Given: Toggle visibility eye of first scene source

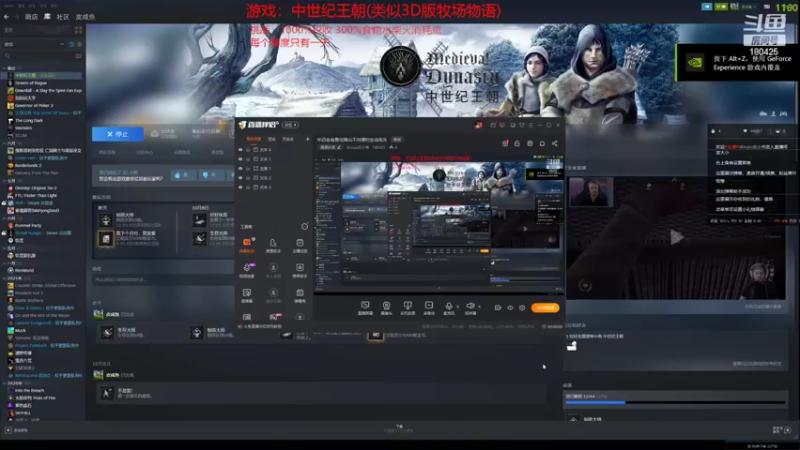Looking at the screenshot, I should 240,150.
